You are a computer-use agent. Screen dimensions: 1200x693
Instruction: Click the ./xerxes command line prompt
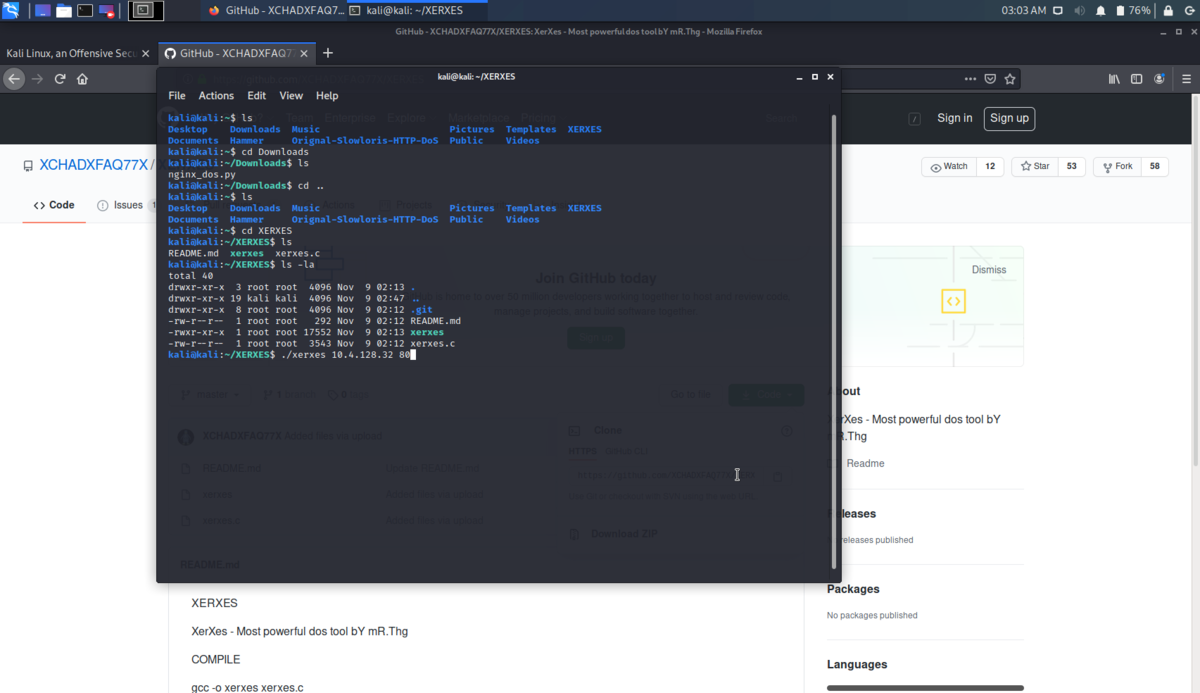pos(291,355)
